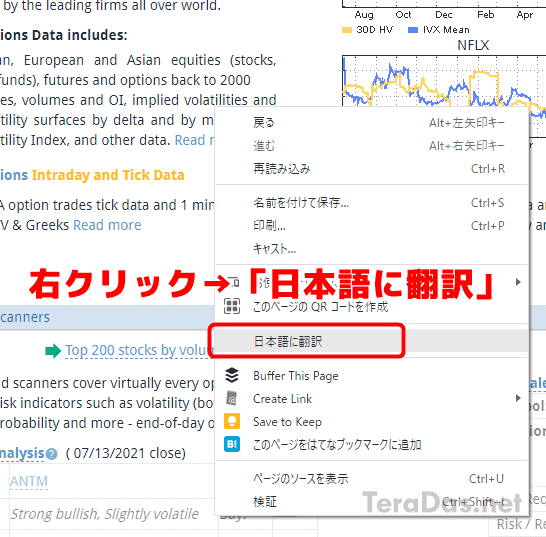Click the green arrow beside Top 200 stocks
The width and height of the screenshot is (546, 537).
[53, 351]
